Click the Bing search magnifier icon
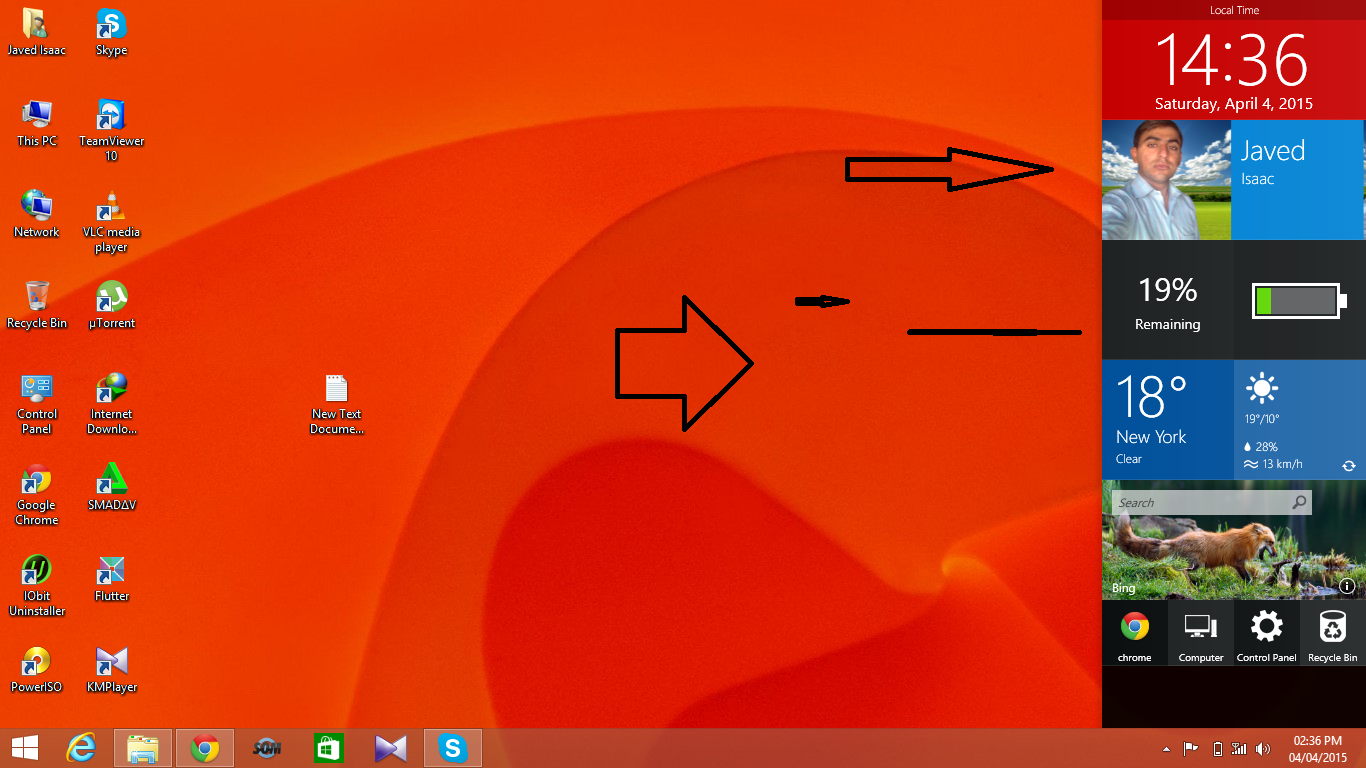 coord(1299,502)
